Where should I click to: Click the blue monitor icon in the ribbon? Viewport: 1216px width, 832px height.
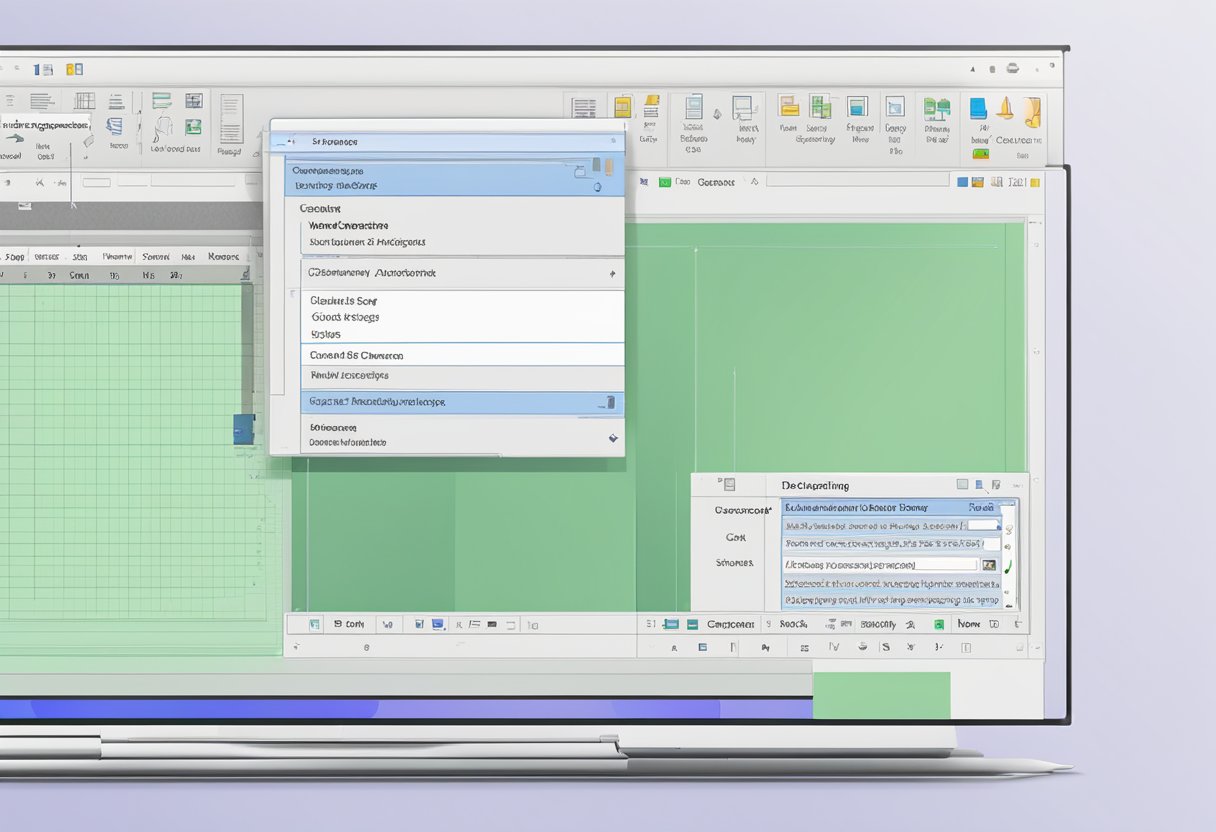[857, 107]
